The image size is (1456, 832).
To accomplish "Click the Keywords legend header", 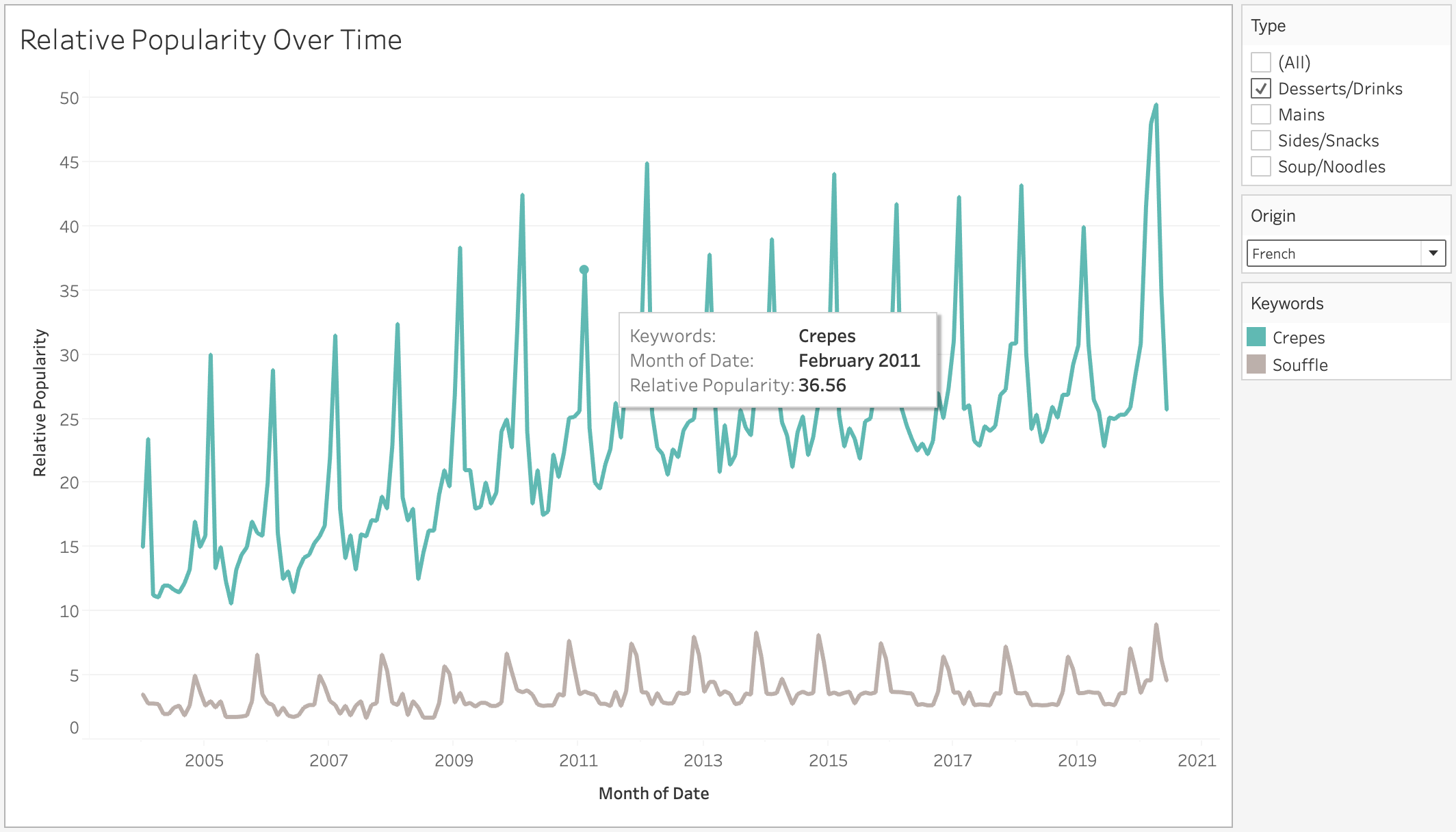I will (1286, 303).
